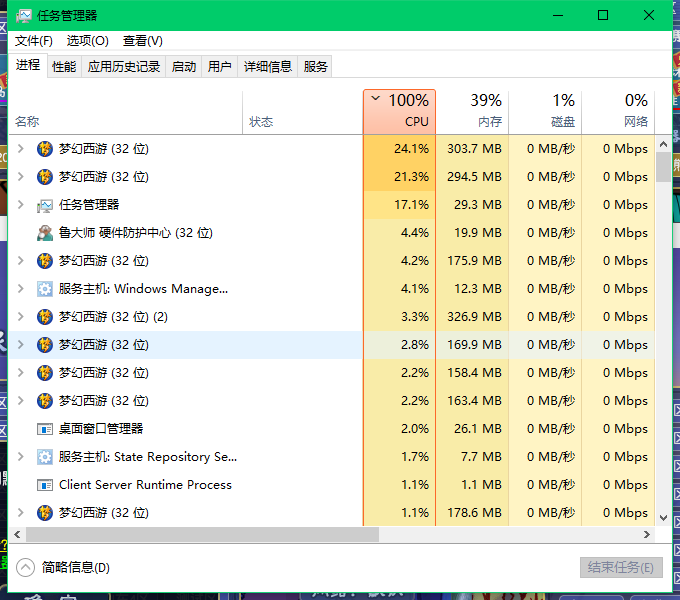Sort by the CPU column header
The image size is (680, 600).
tap(399, 112)
